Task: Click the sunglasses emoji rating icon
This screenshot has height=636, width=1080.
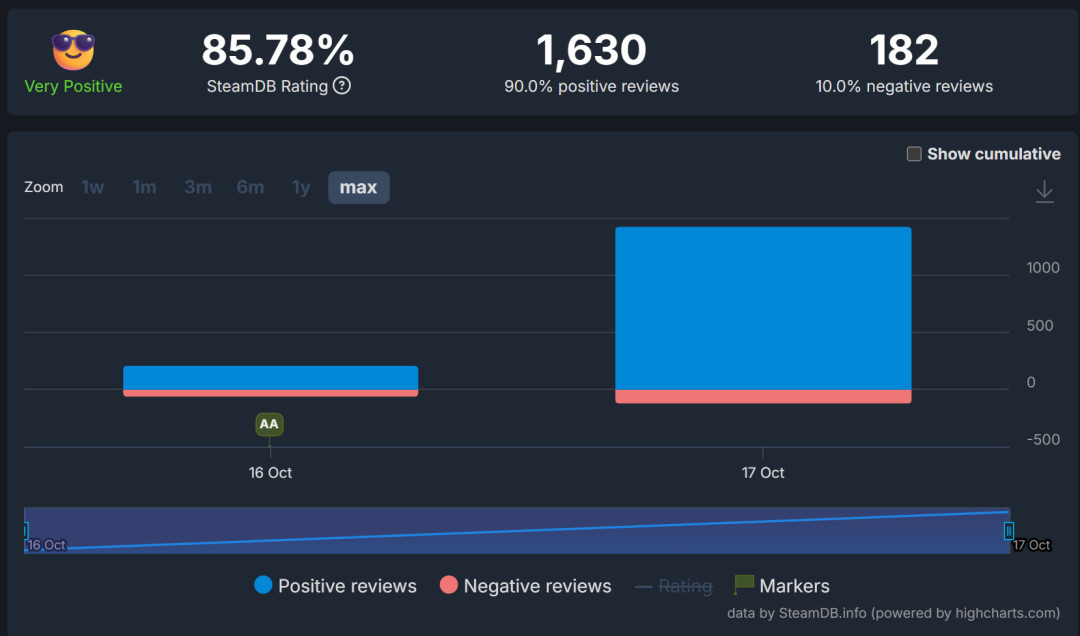Action: [x=73, y=50]
